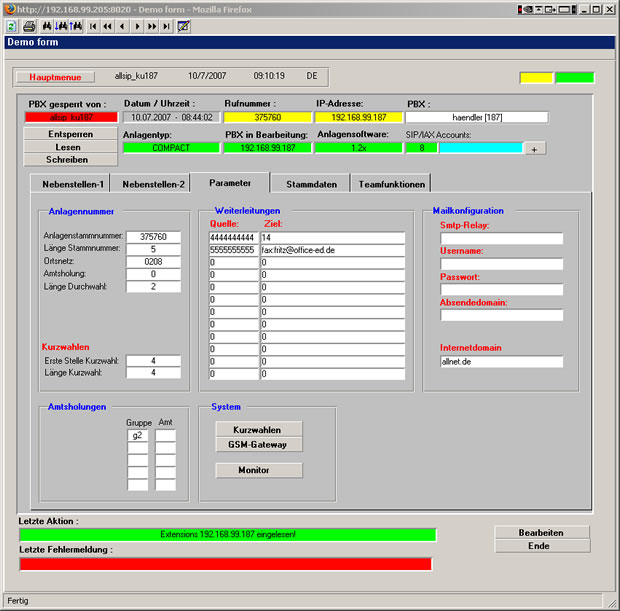The width and height of the screenshot is (620, 611).
Task: Click binoculars icon with blue up arrow
Action: (x=76, y=26)
